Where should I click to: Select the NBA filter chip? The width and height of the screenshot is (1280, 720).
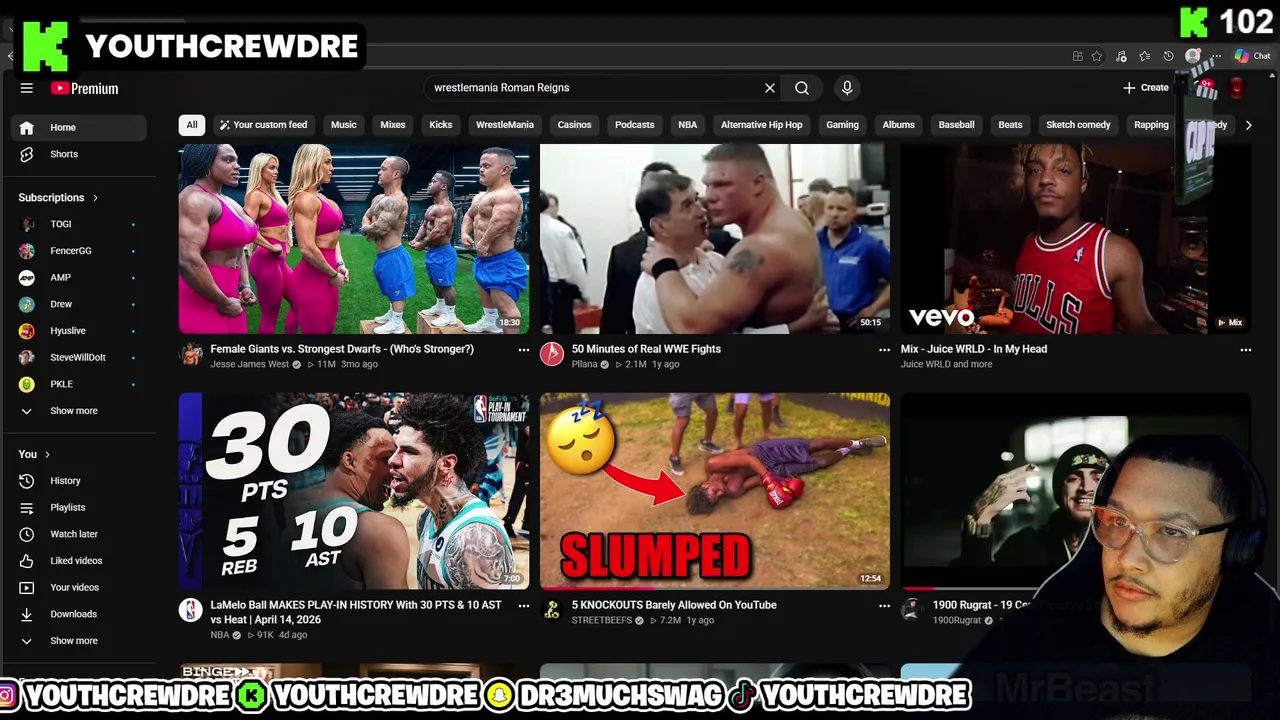point(688,125)
